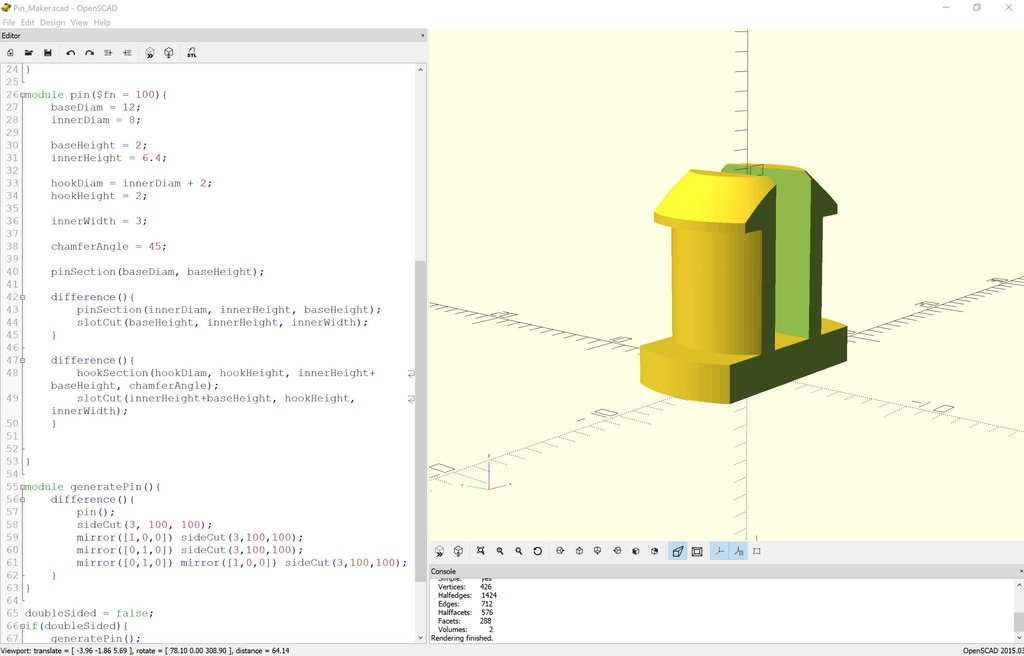Select the View Top icon in viewport toolbar
The height and width of the screenshot is (656, 1024).
tap(579, 550)
